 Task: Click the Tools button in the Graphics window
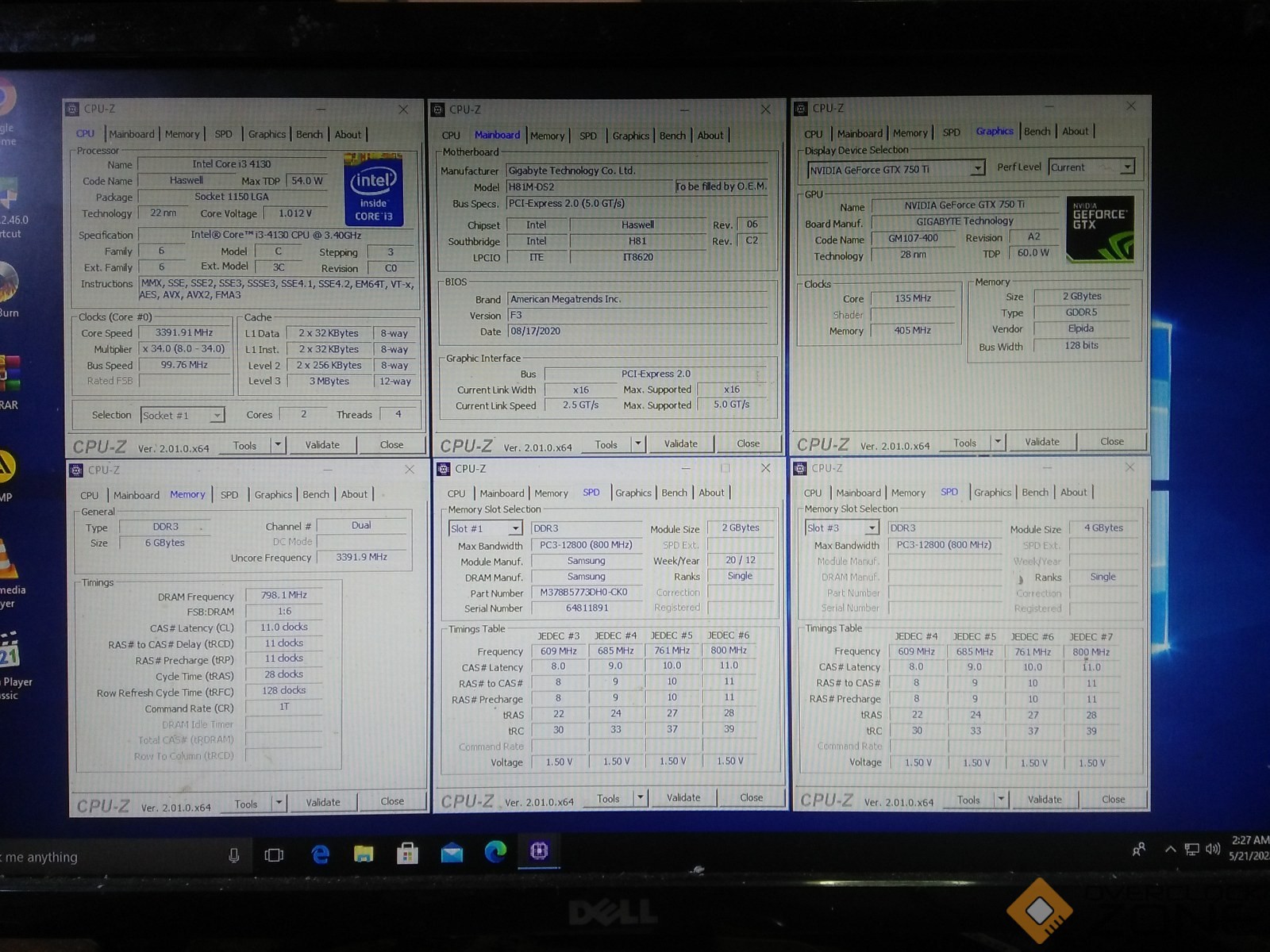[x=965, y=443]
